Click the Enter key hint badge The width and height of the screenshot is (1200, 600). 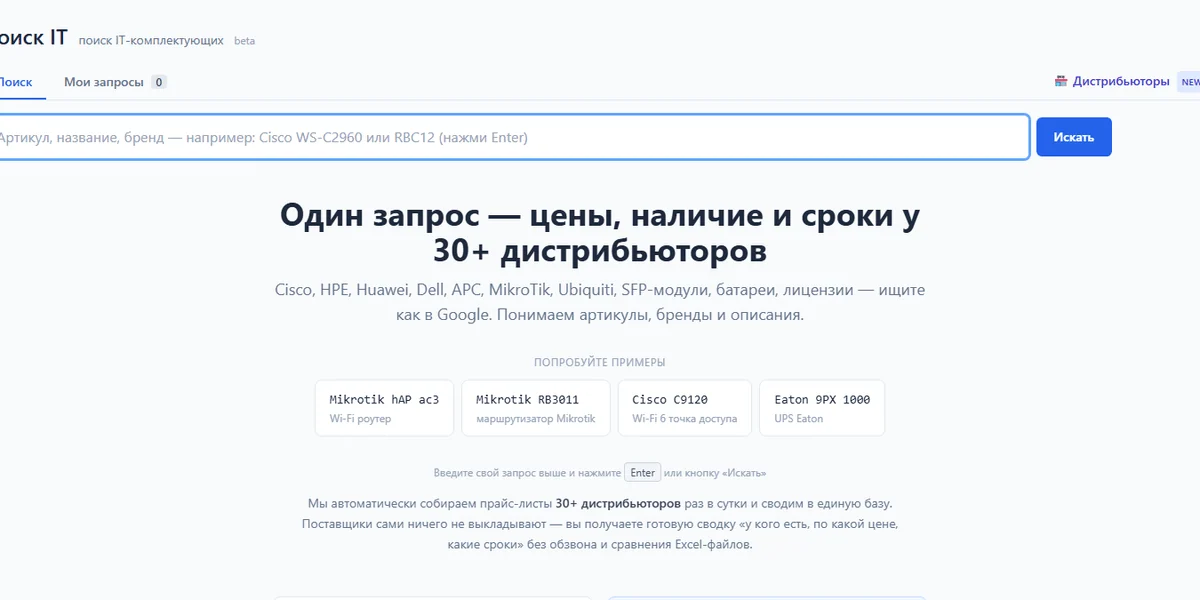pyautogui.click(x=643, y=473)
